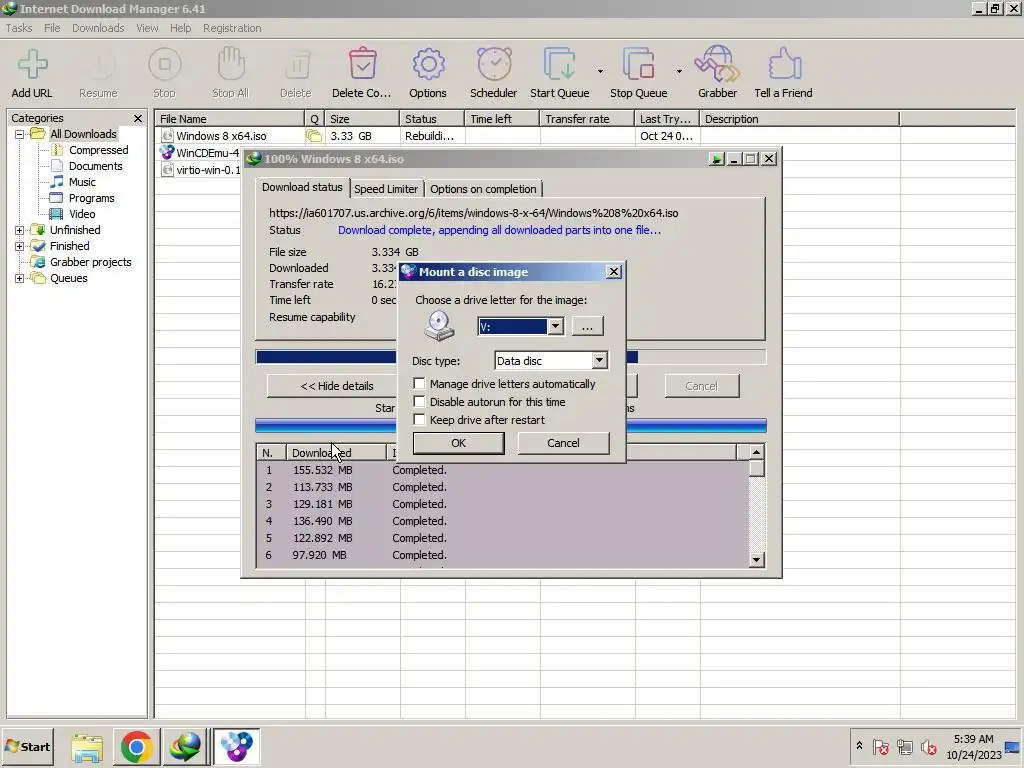Click the Start button

coord(27,747)
